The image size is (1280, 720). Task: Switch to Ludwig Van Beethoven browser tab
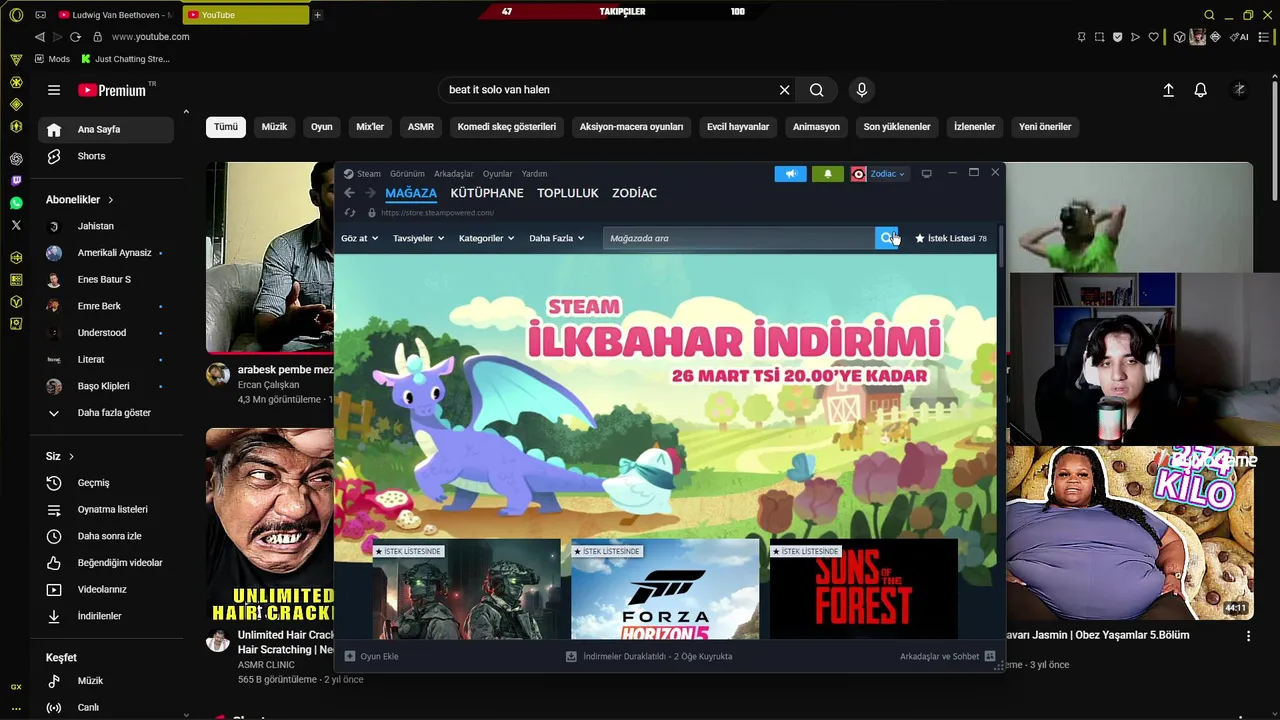115,15
